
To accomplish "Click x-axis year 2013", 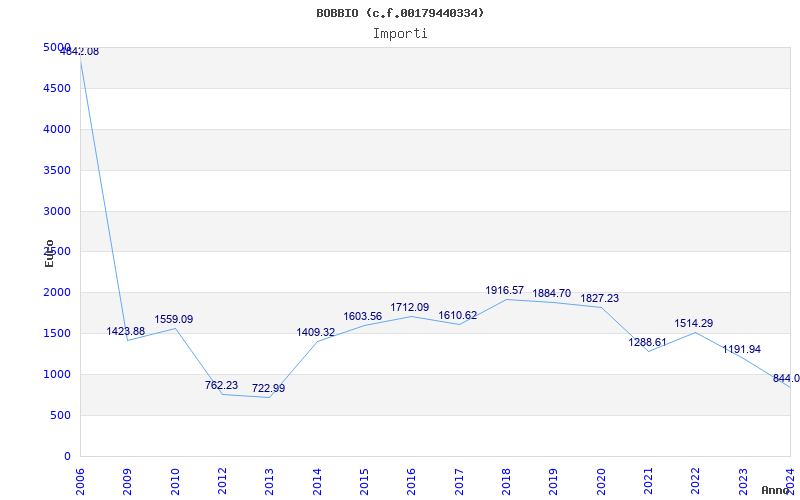I will tap(270, 483).
